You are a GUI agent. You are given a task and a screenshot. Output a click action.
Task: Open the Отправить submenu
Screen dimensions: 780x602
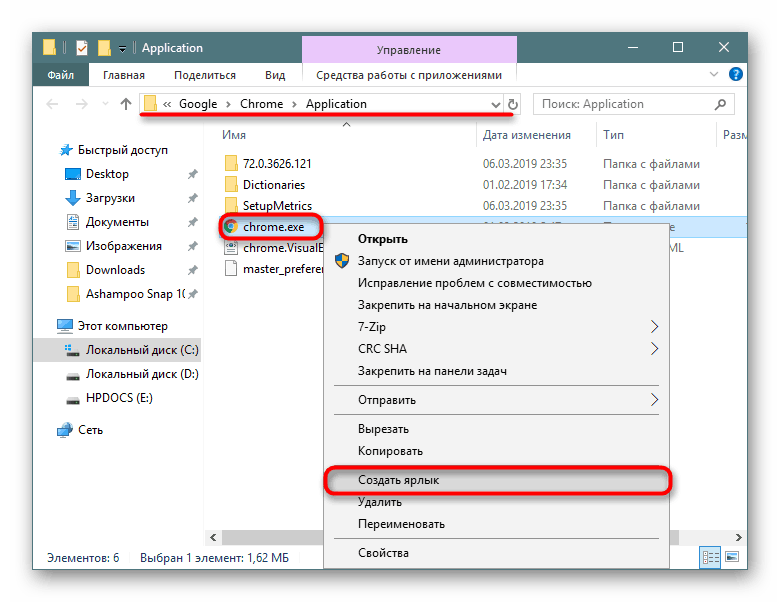coord(495,400)
